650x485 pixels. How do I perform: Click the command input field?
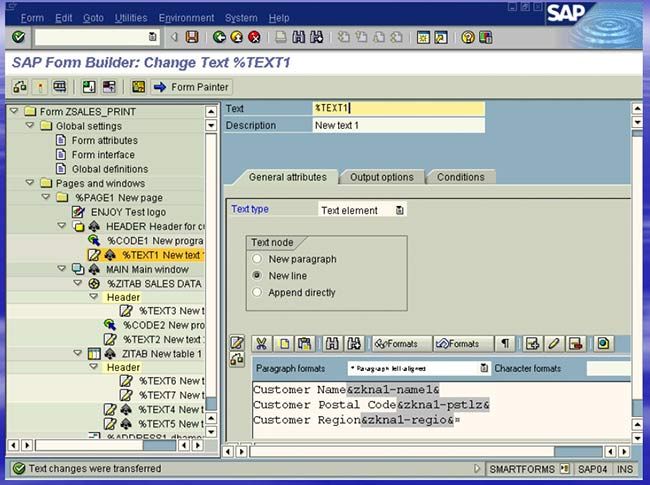point(96,37)
